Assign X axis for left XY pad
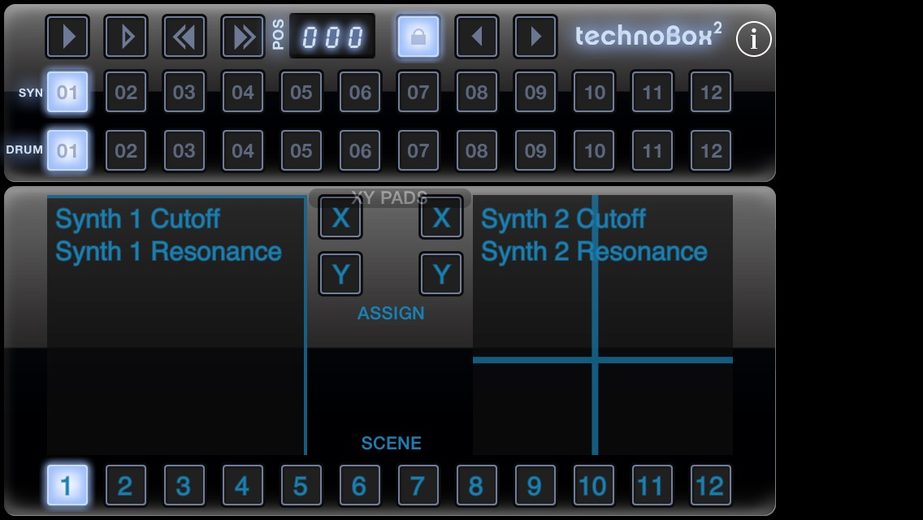Viewport: 923px width, 520px height. [340, 218]
